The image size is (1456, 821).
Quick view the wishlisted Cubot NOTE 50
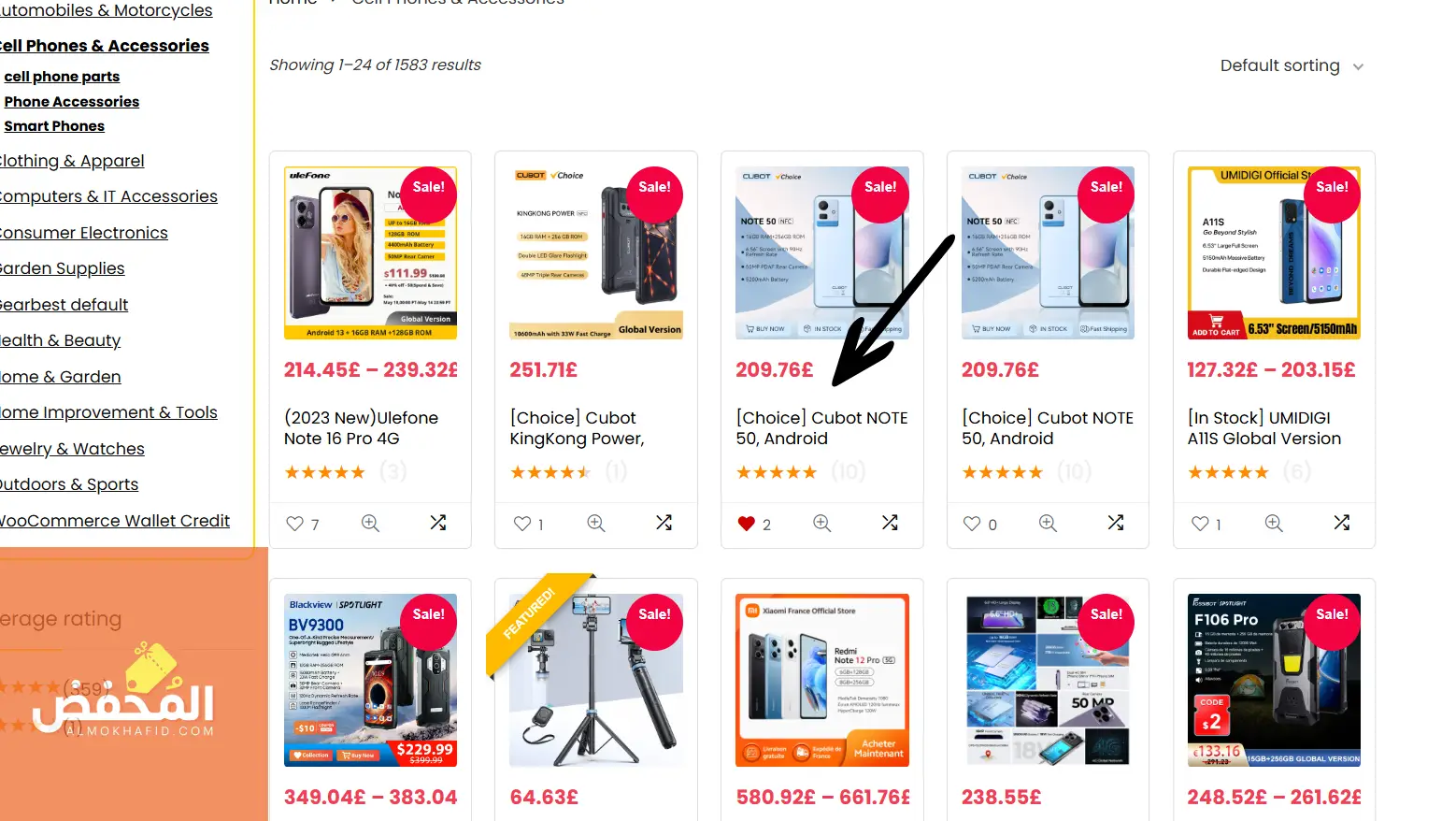(x=822, y=524)
